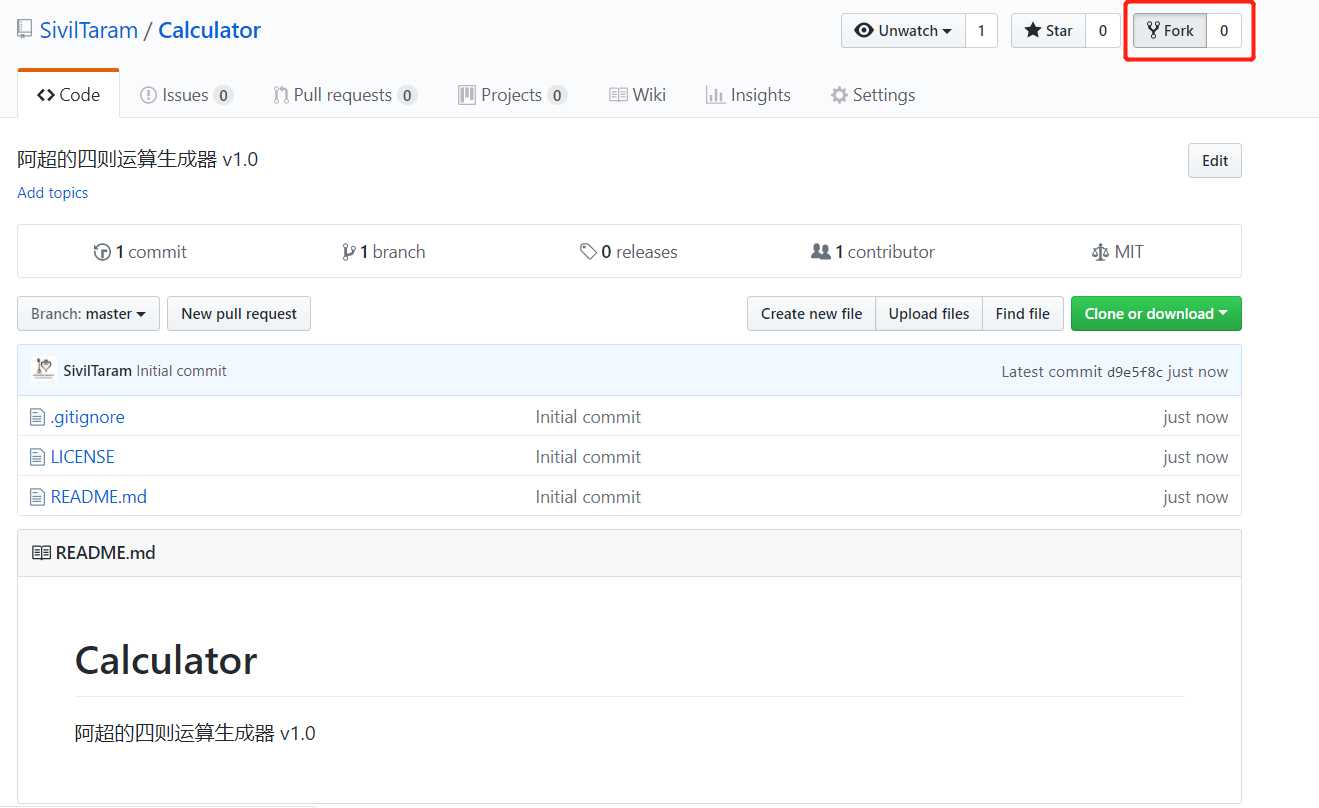View the 1 commit history
The image size is (1319, 808).
pyautogui.click(x=140, y=252)
